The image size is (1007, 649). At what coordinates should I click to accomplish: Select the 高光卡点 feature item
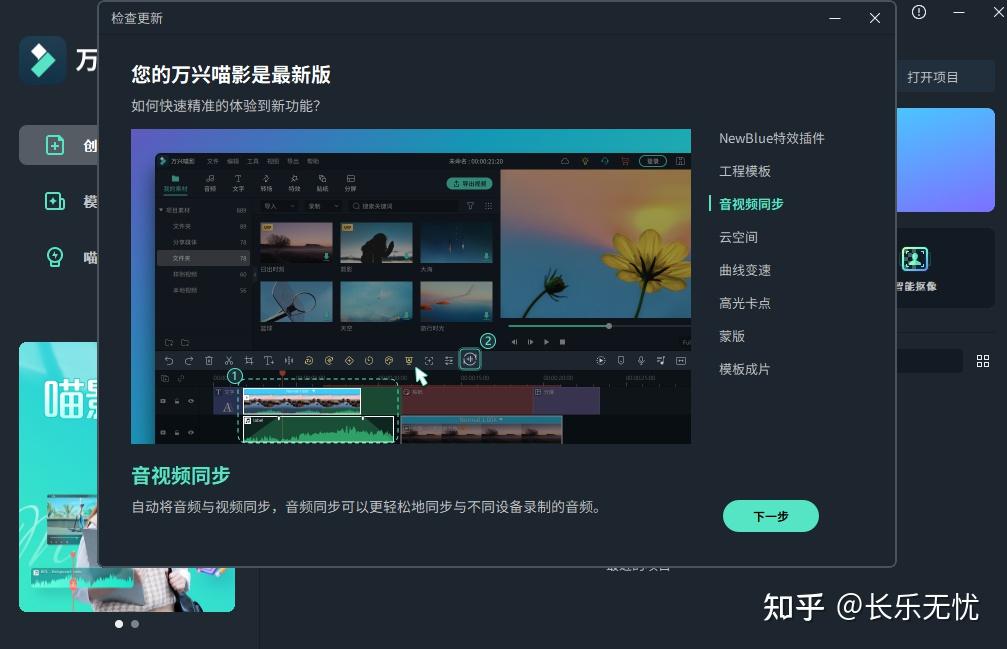(744, 303)
